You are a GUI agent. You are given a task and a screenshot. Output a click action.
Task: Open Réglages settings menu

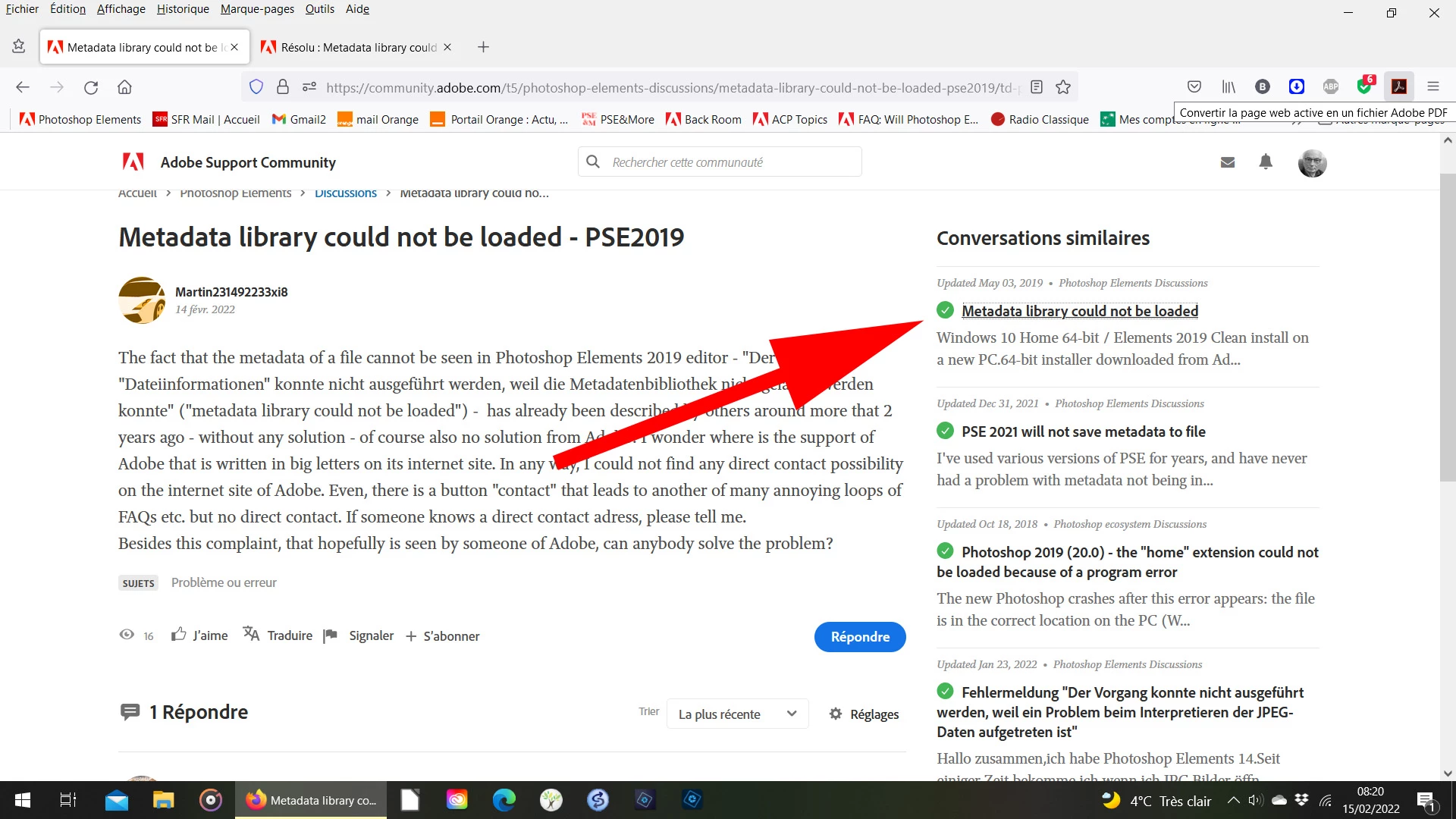(864, 714)
